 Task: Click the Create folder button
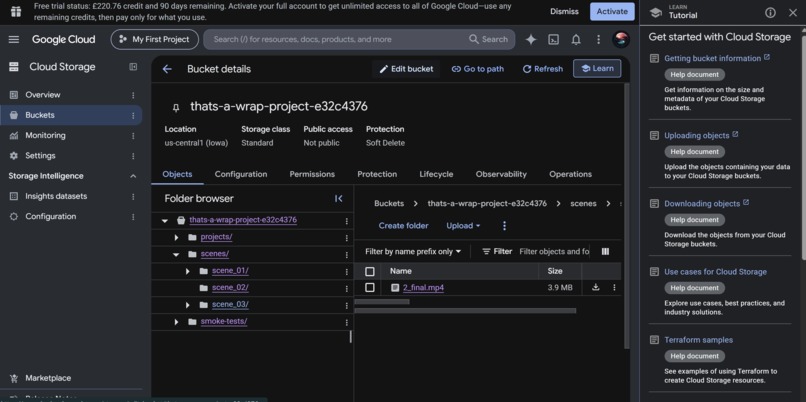(404, 226)
